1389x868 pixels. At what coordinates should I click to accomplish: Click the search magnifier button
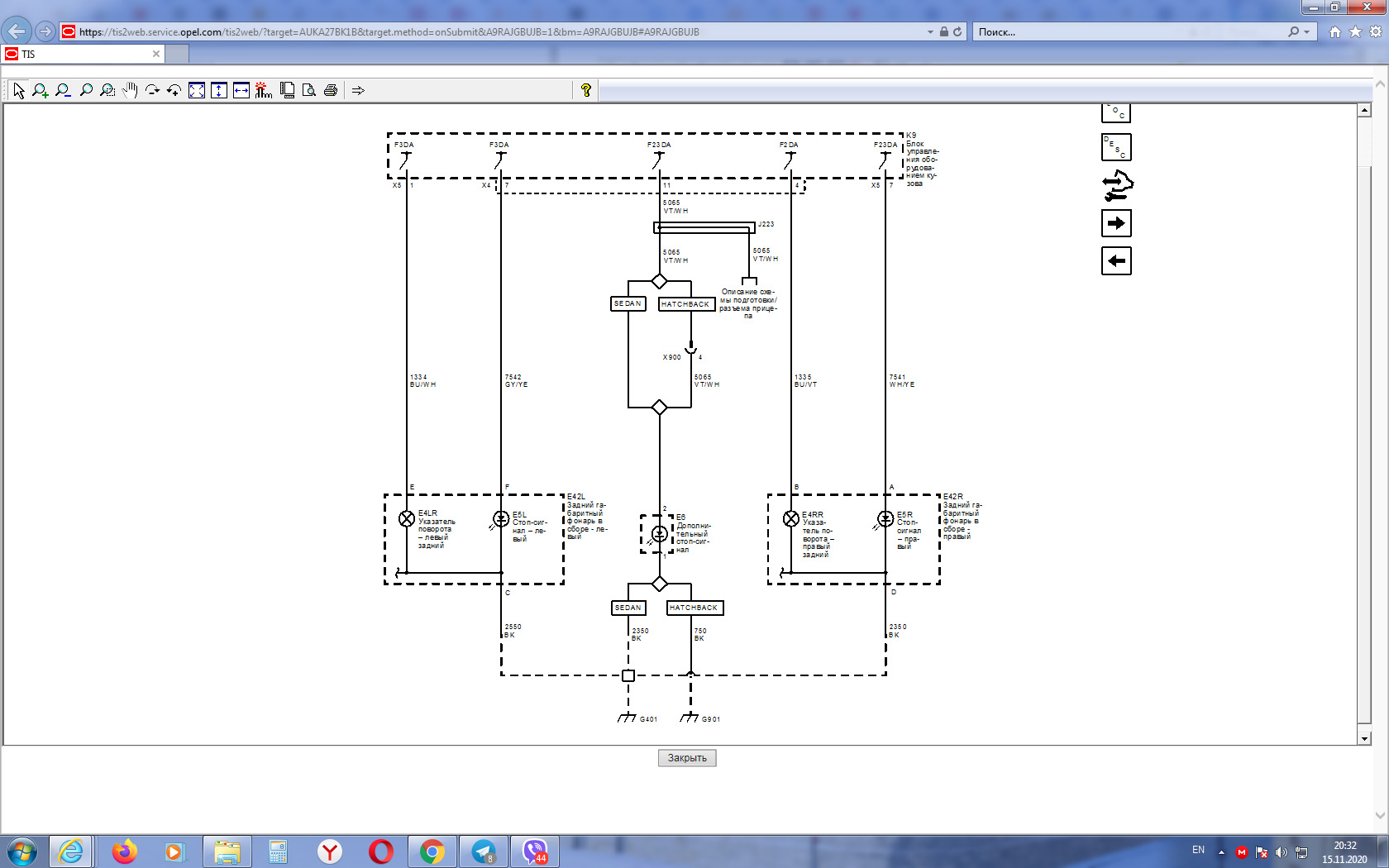coord(1294,31)
